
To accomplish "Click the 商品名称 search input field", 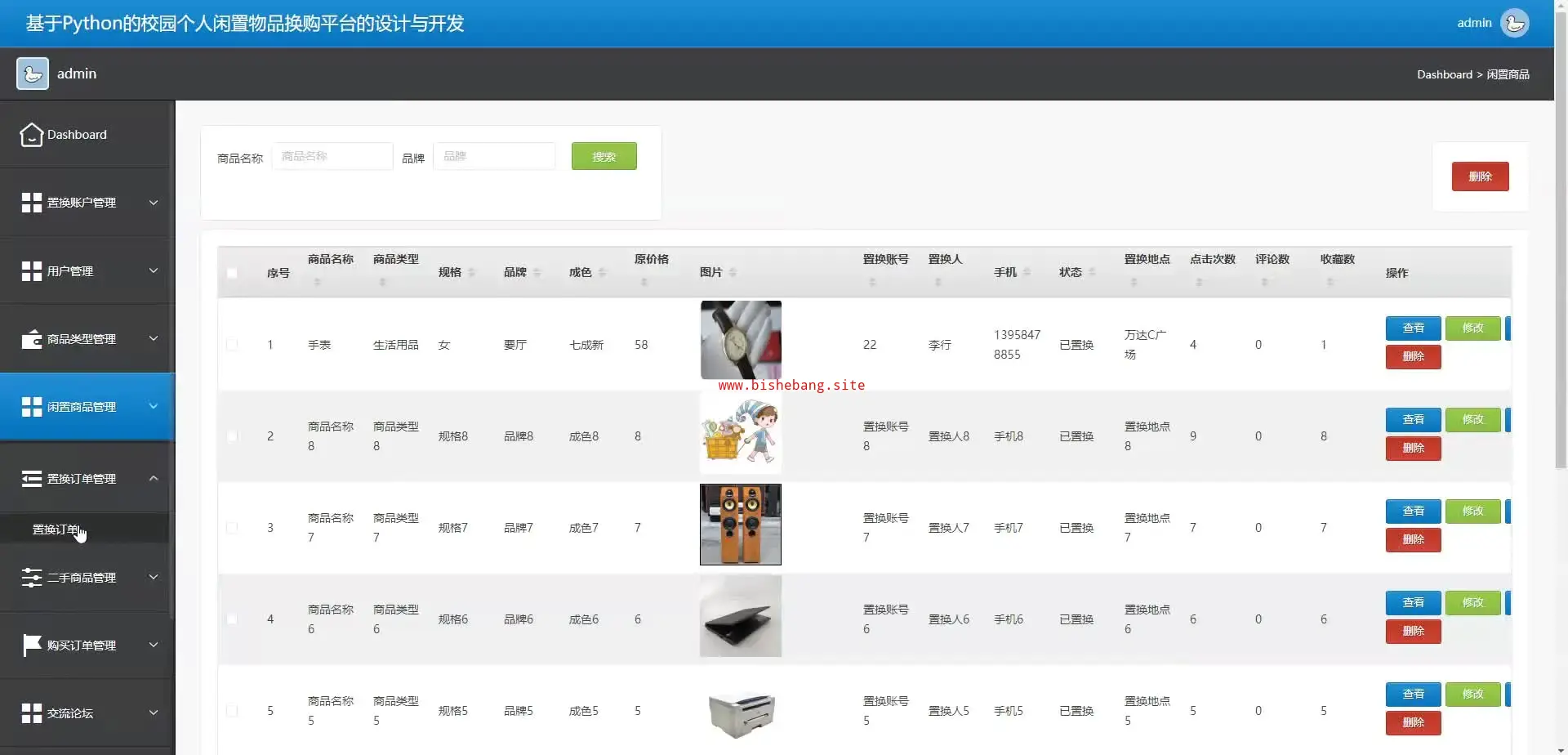I will click(332, 156).
